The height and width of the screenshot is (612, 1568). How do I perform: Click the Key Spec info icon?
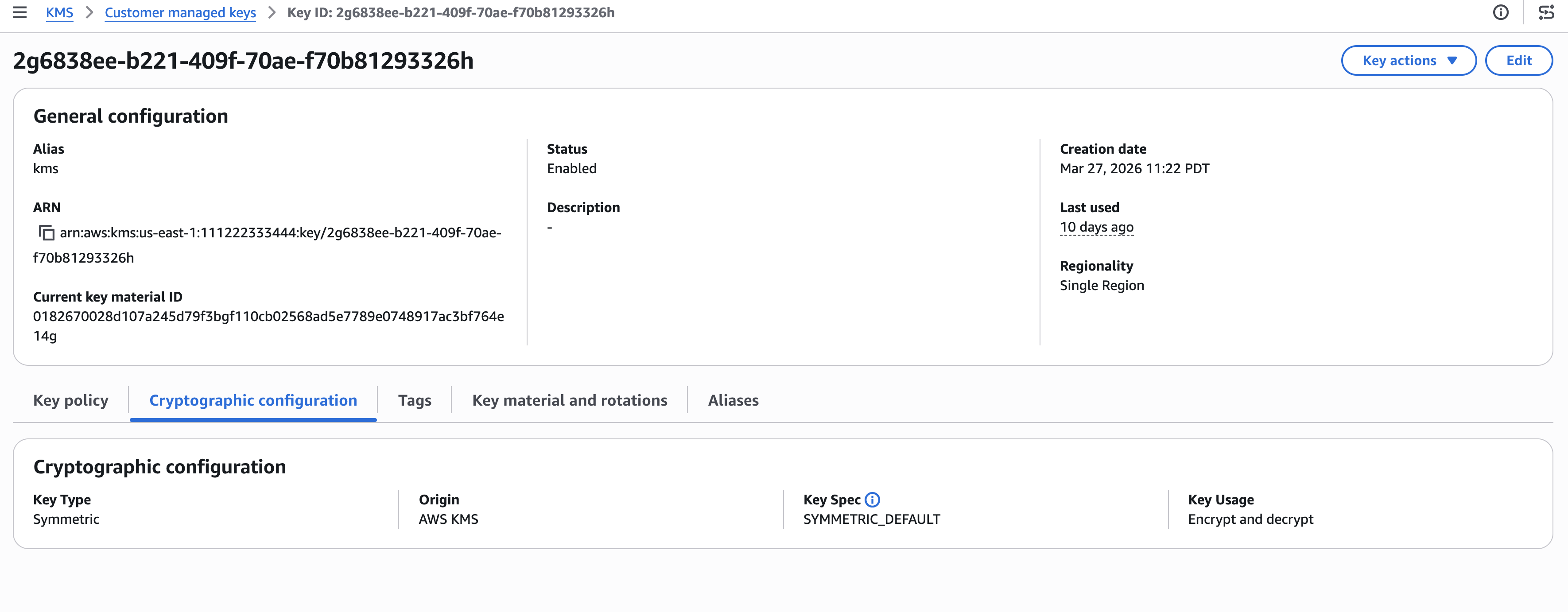click(872, 500)
